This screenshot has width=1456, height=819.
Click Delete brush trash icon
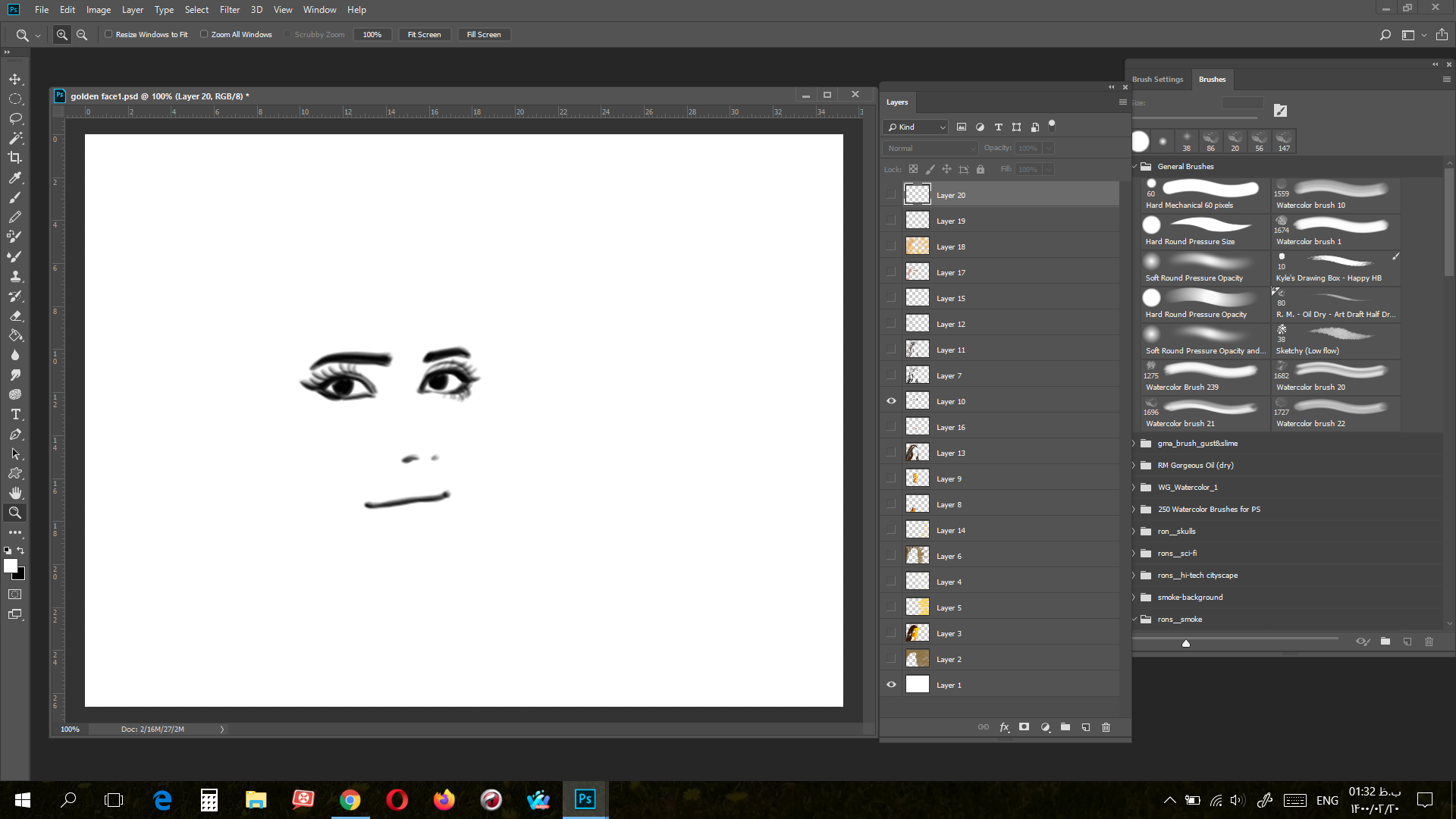tap(1429, 642)
